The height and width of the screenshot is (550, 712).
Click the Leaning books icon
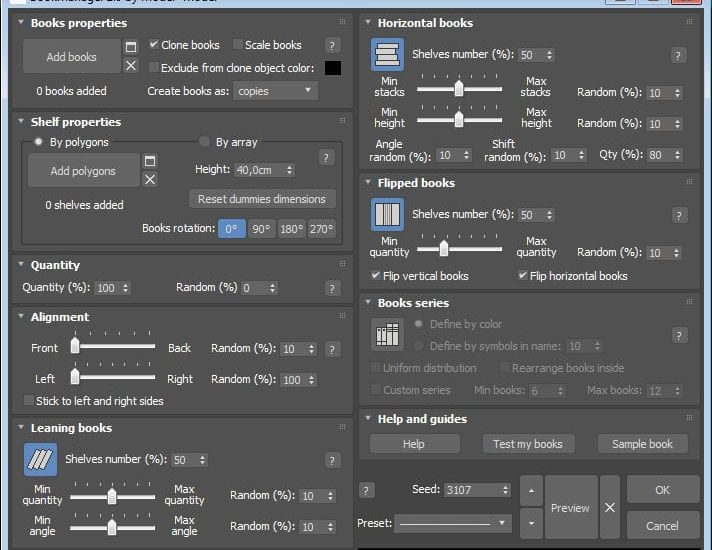40,460
